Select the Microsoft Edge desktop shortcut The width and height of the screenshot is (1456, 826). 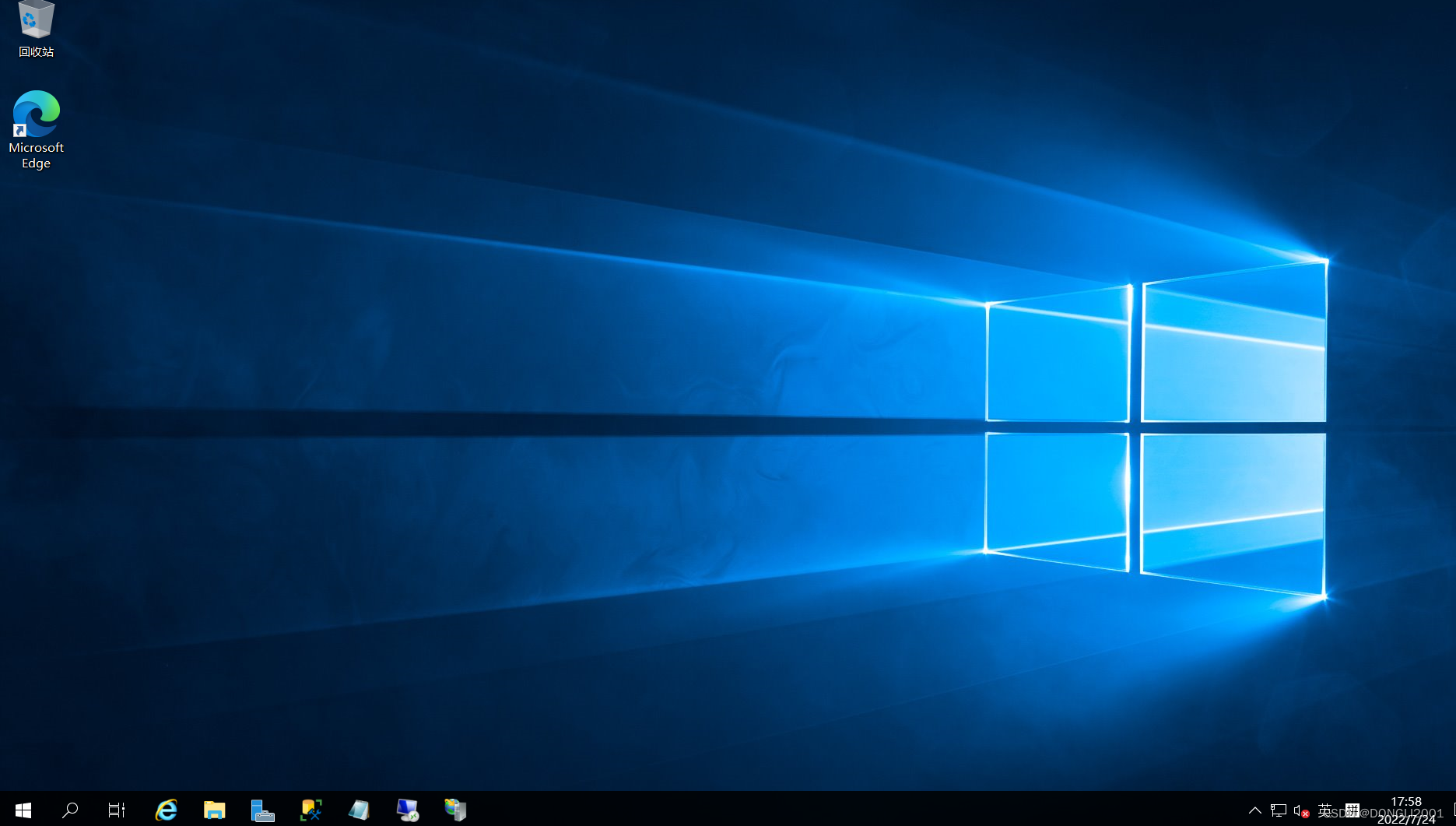click(36, 130)
